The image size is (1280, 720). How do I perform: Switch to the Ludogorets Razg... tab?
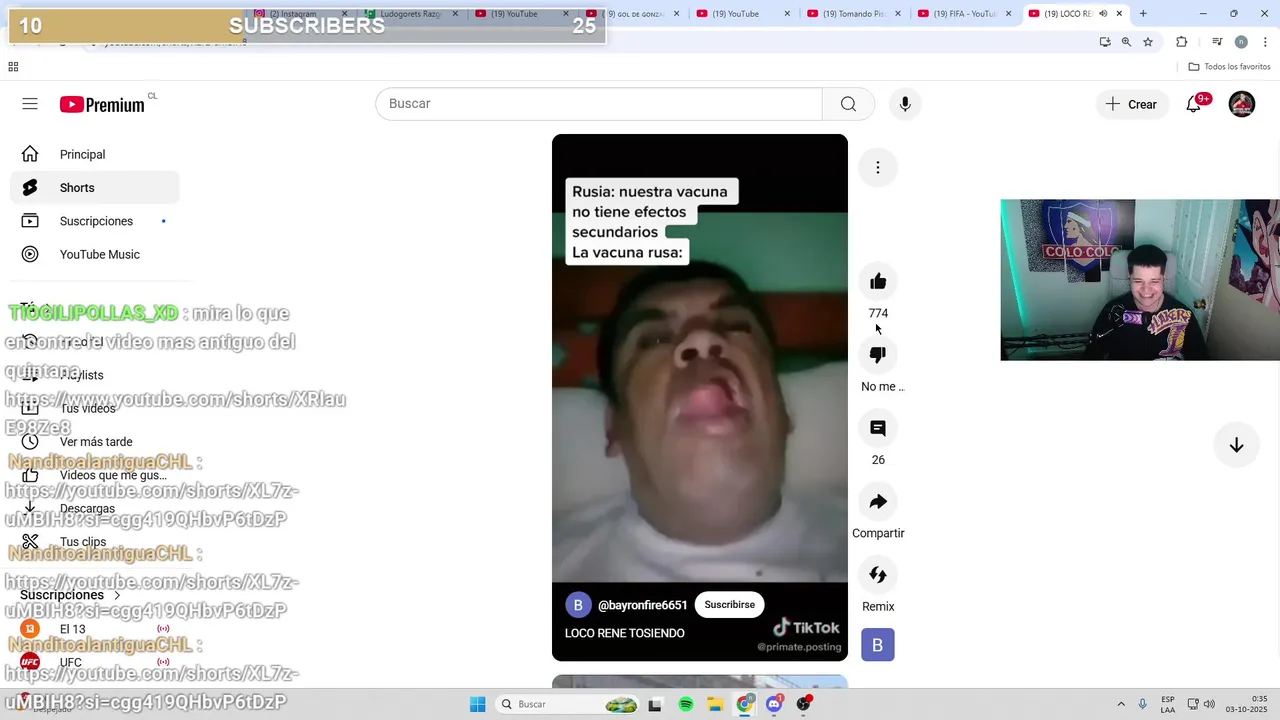coord(410,14)
